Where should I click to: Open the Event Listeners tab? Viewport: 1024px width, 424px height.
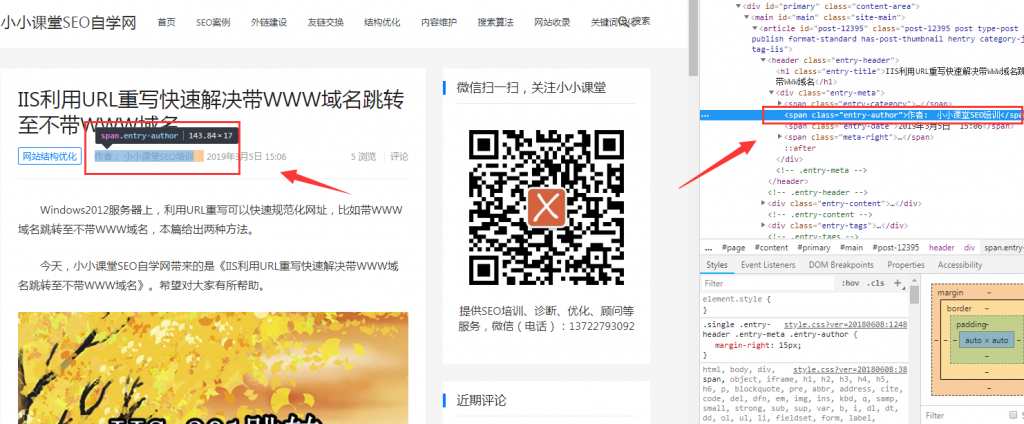pos(768,265)
